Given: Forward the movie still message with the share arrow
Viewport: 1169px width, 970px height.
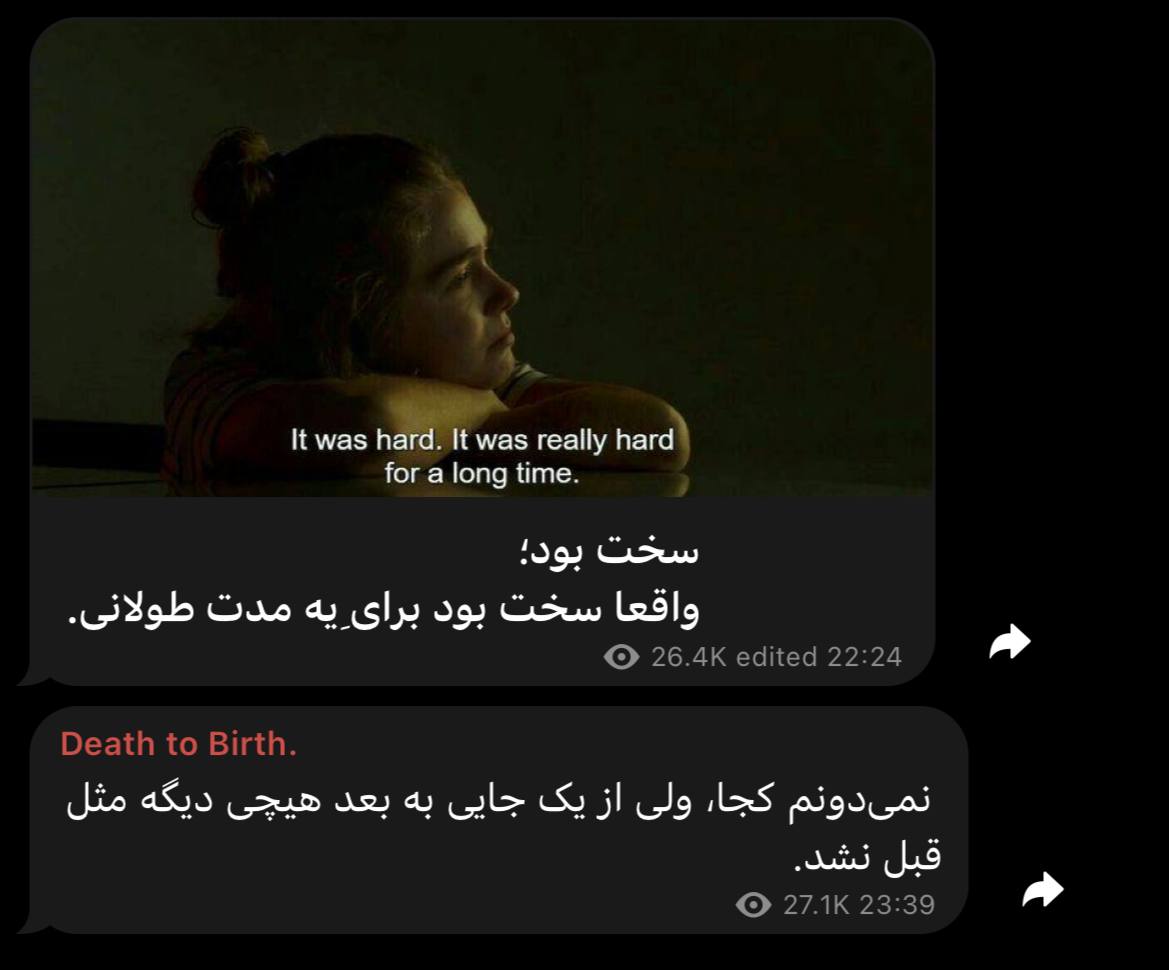Looking at the screenshot, I should tap(1009, 641).
